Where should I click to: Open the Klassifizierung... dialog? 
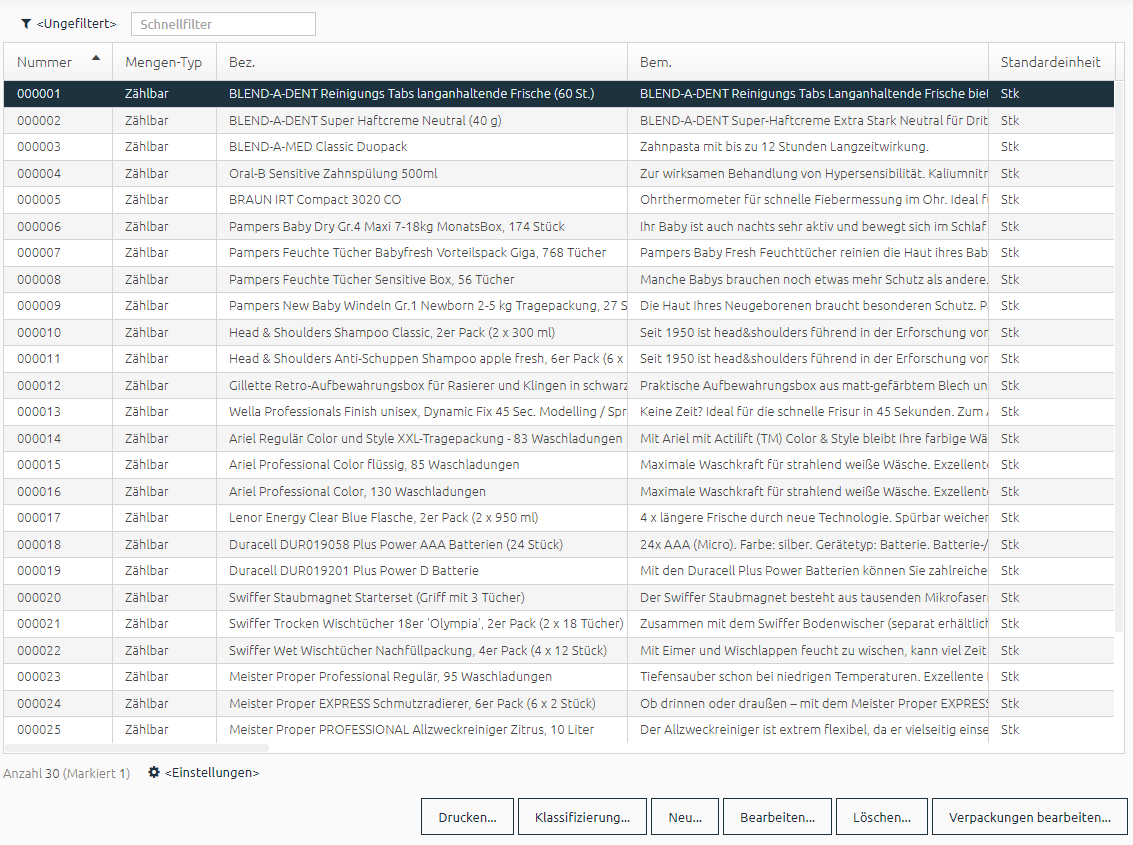click(582, 817)
